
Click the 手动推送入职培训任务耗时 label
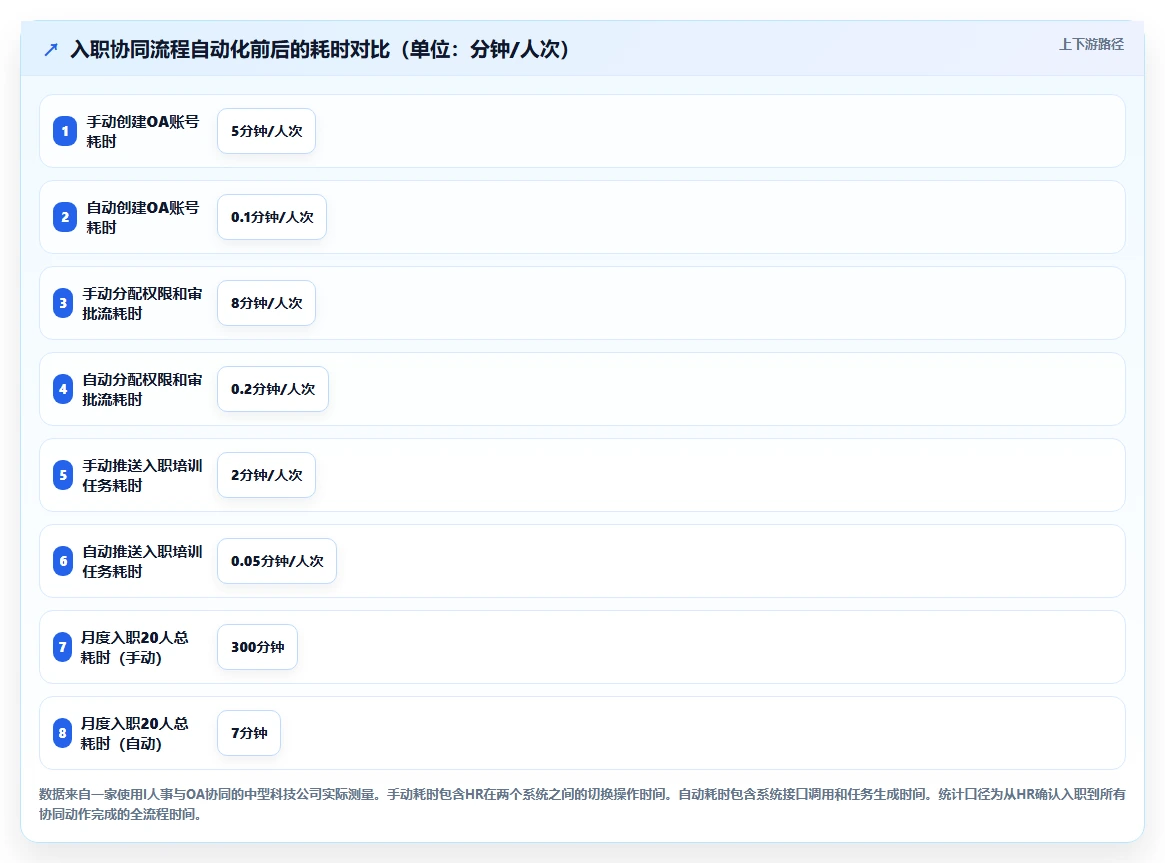click(142, 476)
